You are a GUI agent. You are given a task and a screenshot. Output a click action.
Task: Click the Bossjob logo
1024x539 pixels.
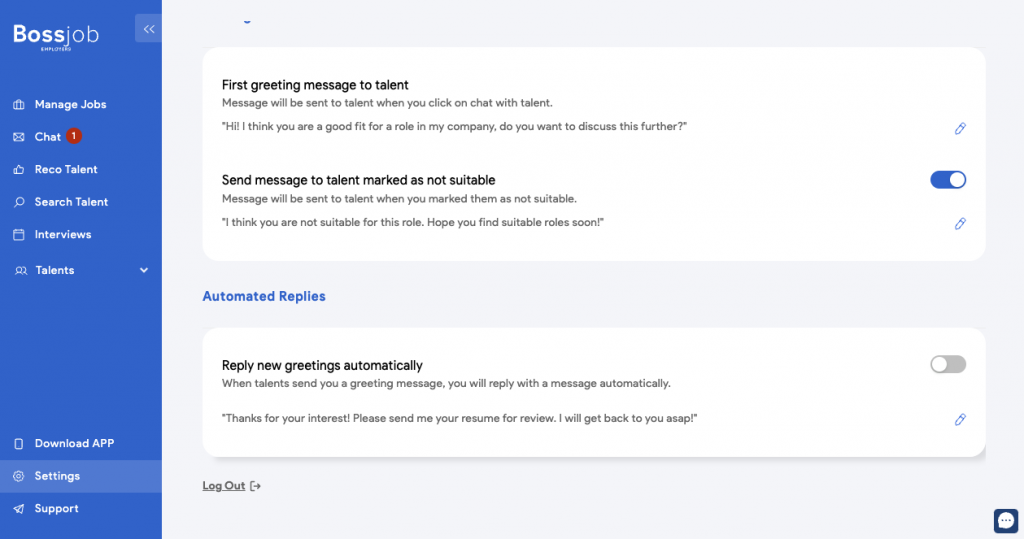click(56, 36)
